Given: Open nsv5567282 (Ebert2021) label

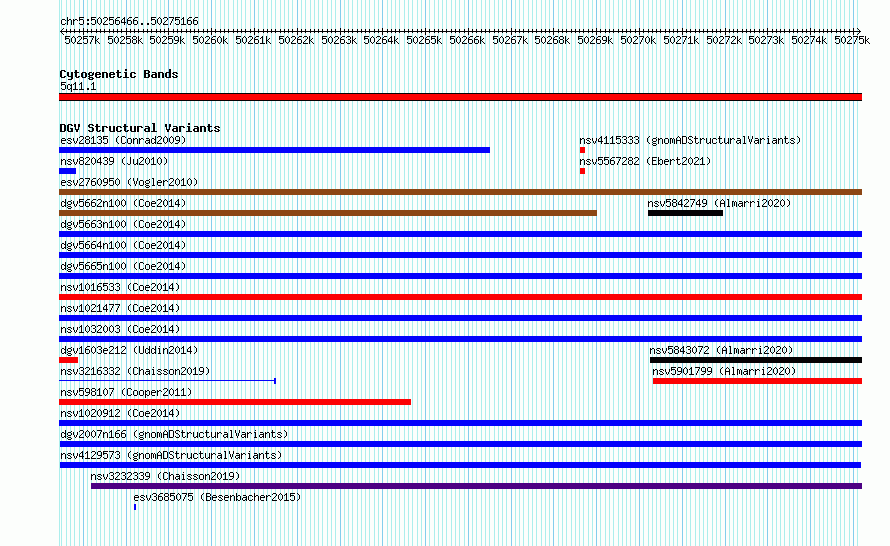Looking at the screenshot, I should click(645, 161).
